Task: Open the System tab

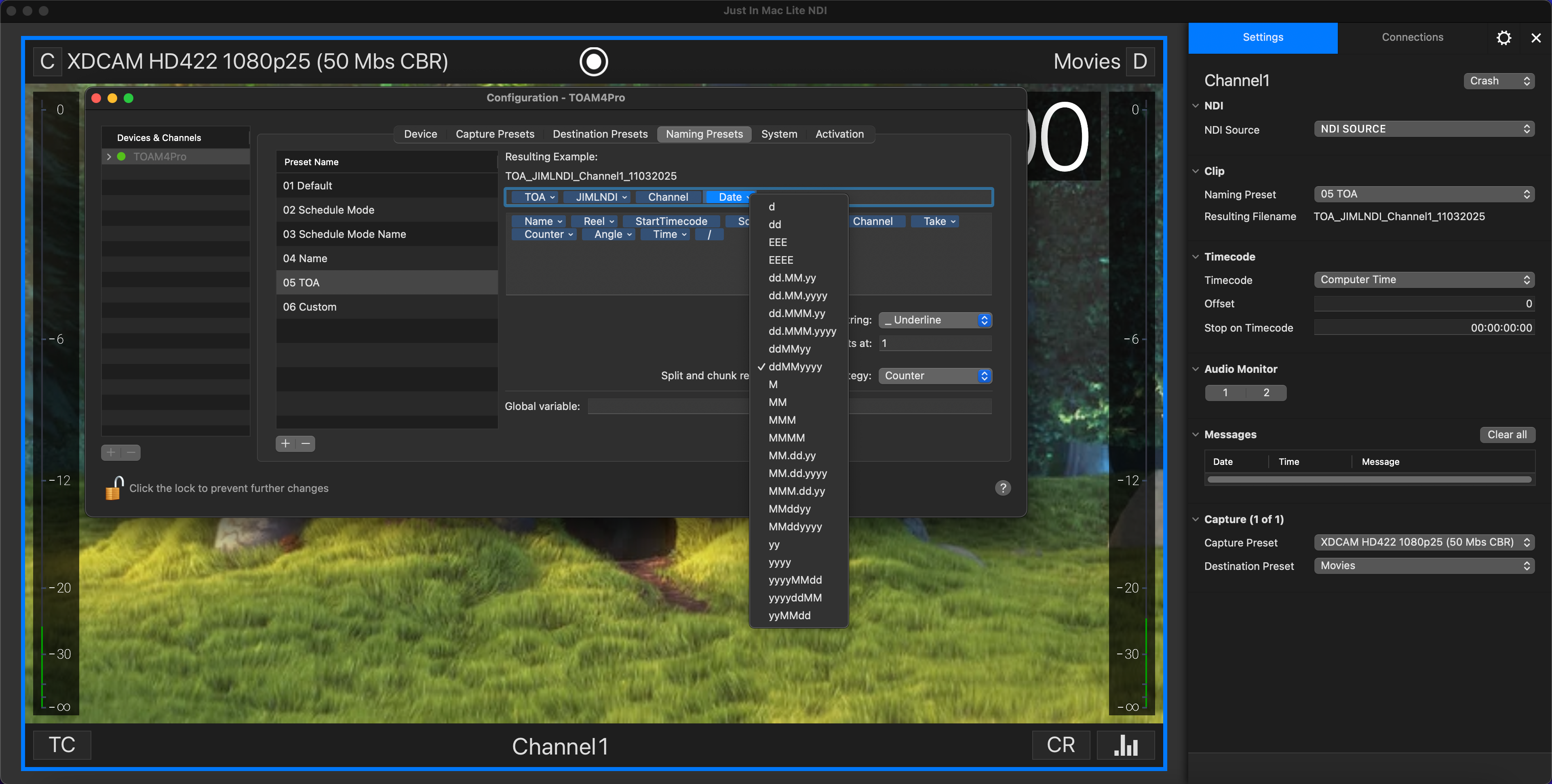Action: click(779, 134)
